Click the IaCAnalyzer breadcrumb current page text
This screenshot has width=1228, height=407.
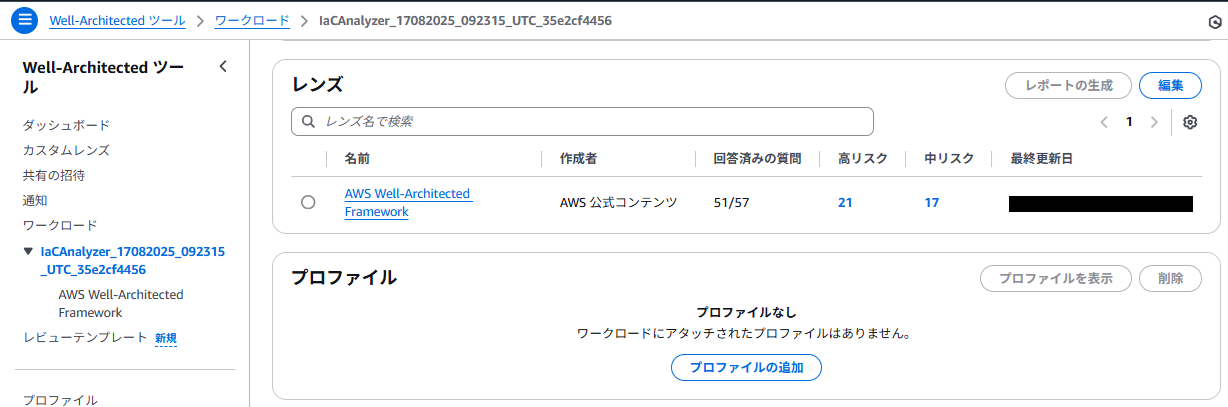coord(465,20)
